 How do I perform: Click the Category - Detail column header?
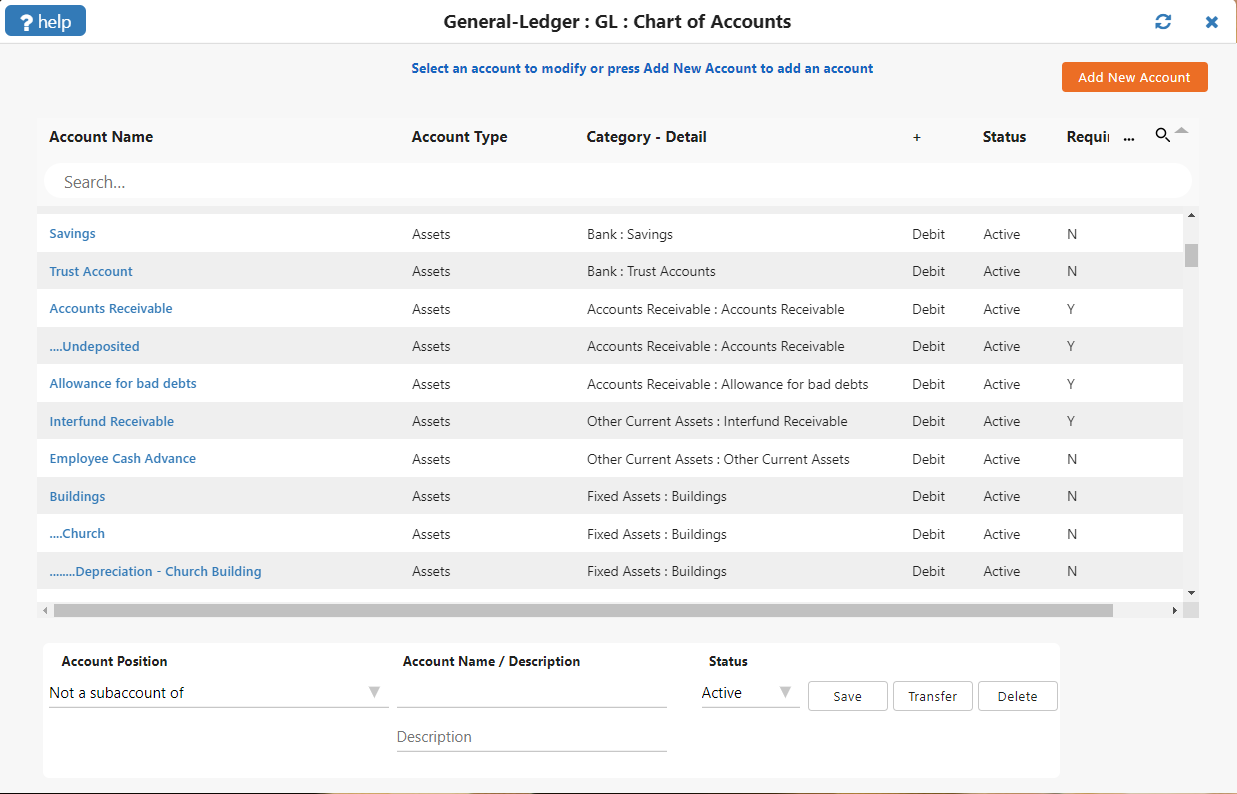(646, 137)
